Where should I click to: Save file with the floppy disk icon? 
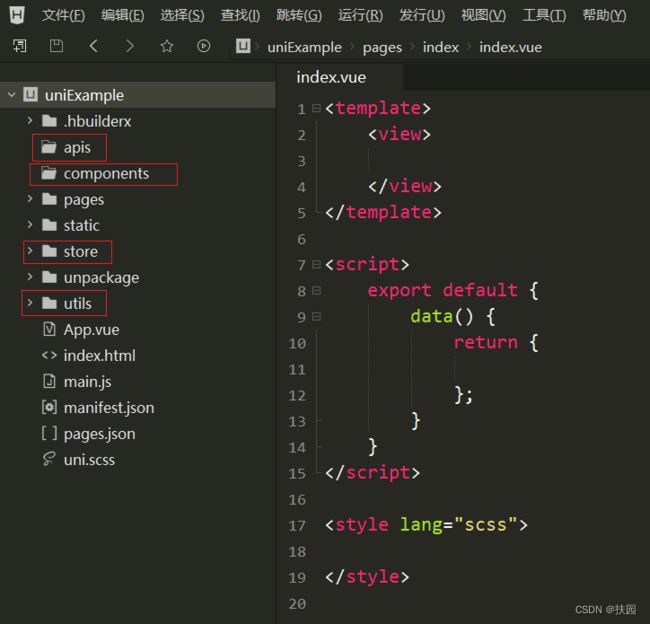(x=56, y=46)
